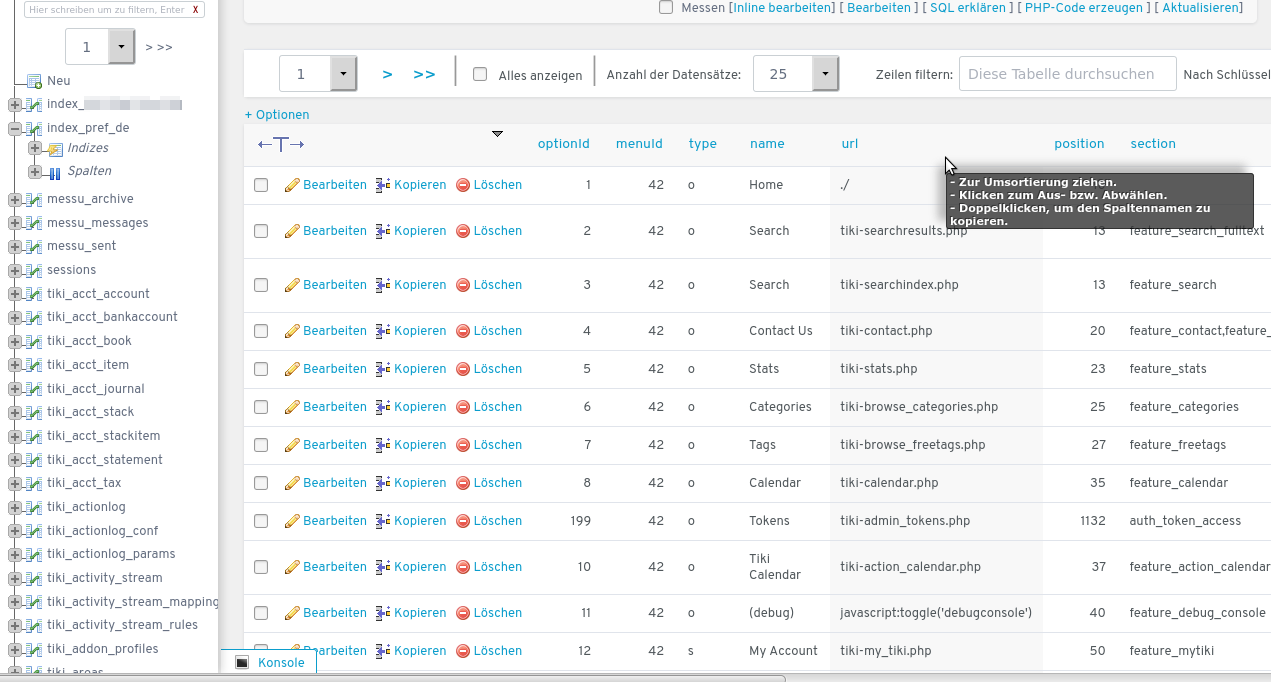The height and width of the screenshot is (682, 1271).
Task: Click the table icon beside tiki_acct_tax
Action: click(34, 483)
